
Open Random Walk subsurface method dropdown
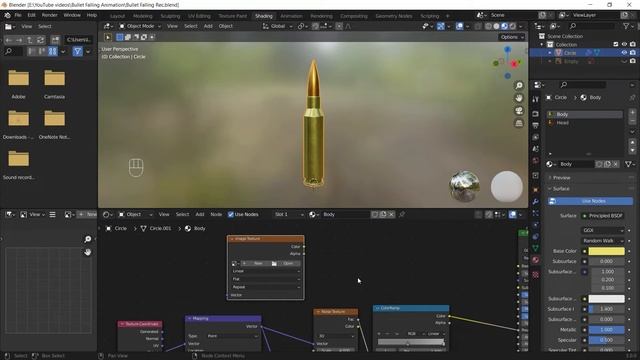click(602, 241)
